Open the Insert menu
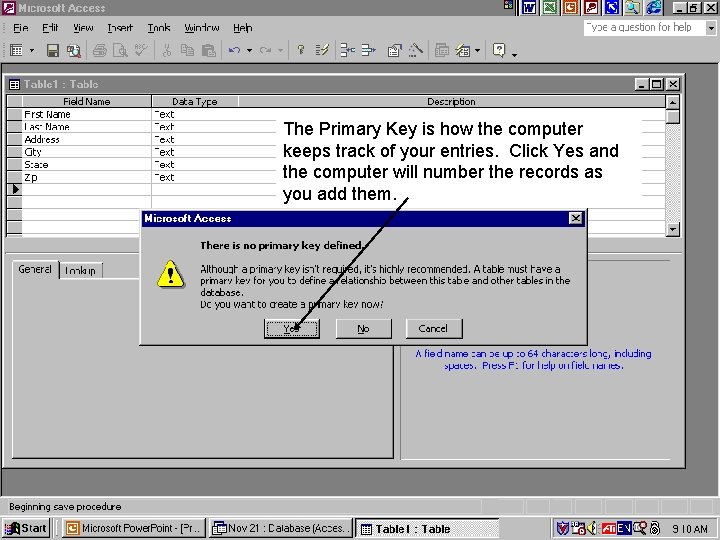Screen dimensions: 720x540 pos(120,28)
